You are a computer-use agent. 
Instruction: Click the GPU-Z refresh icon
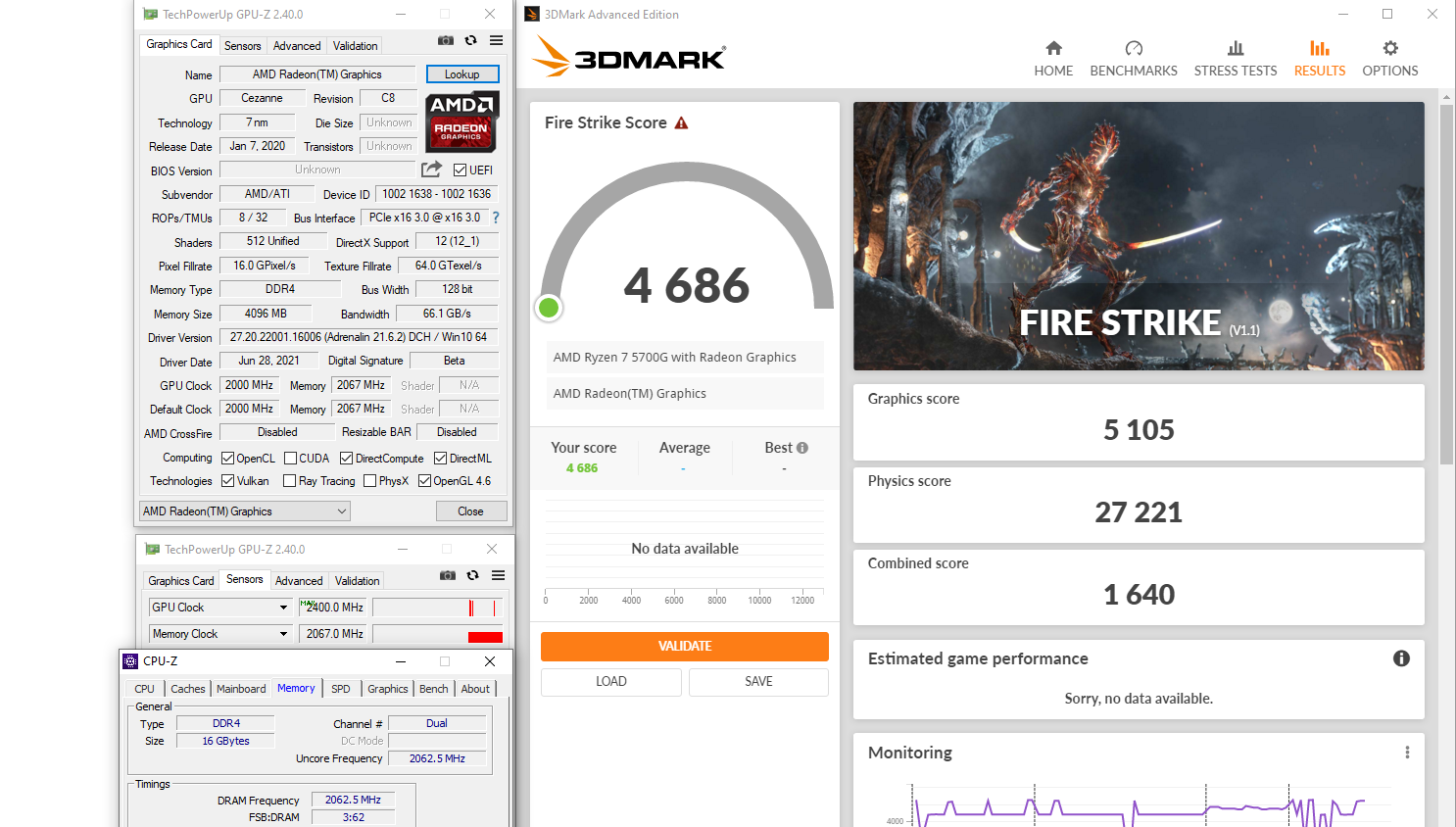click(x=471, y=41)
